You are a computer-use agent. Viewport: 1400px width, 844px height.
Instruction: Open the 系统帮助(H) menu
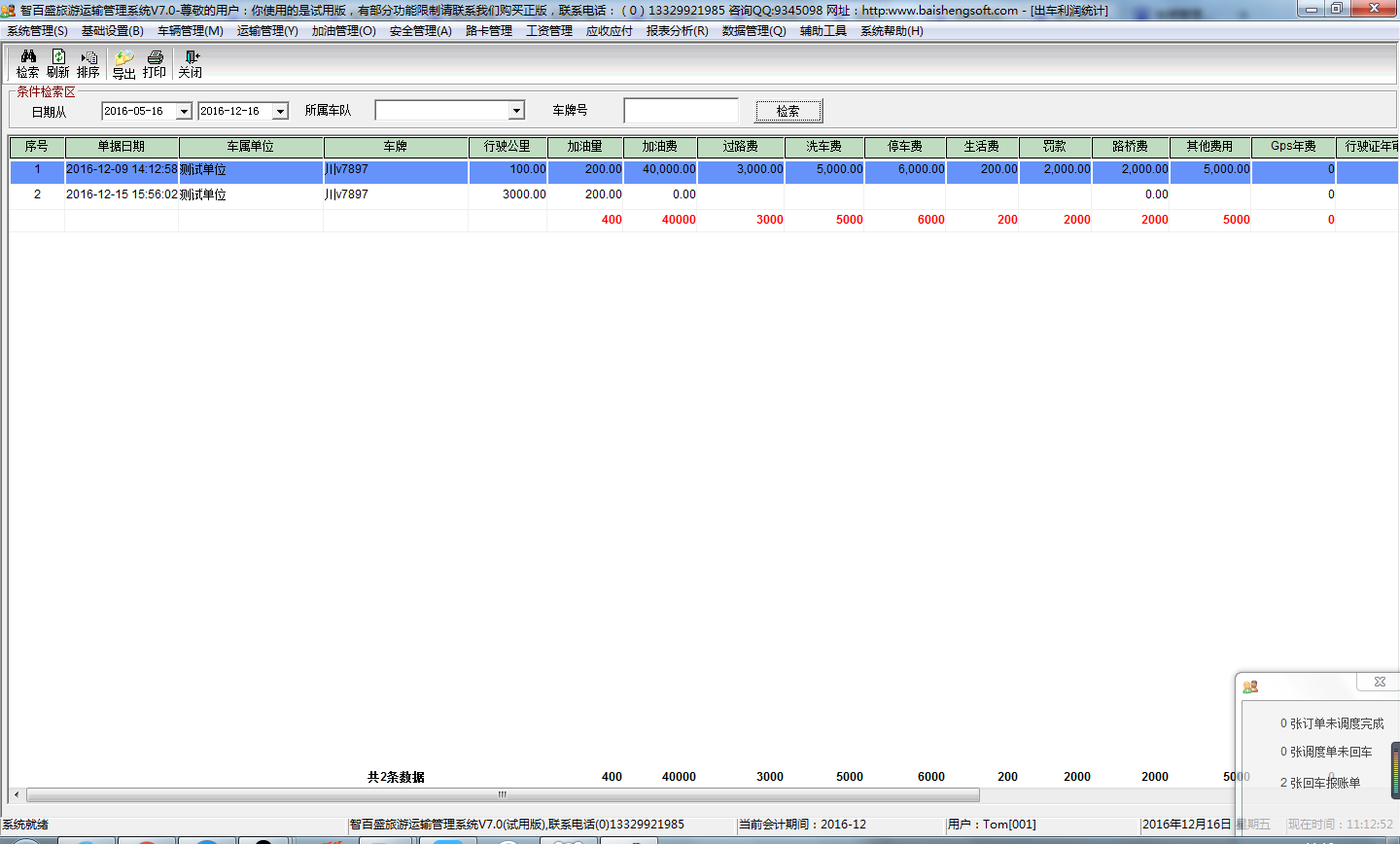[892, 31]
